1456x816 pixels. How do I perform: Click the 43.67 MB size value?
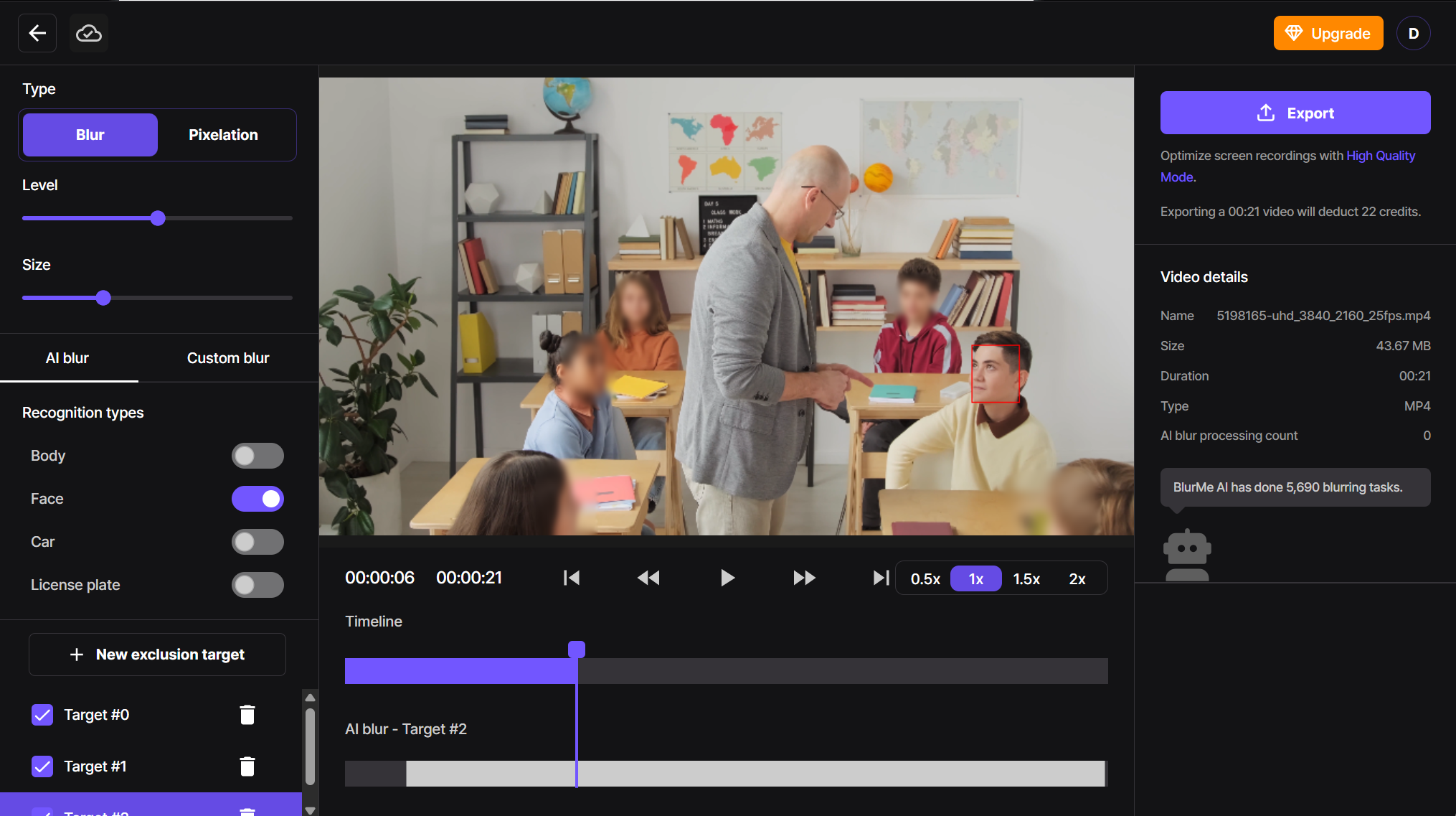(1403, 346)
